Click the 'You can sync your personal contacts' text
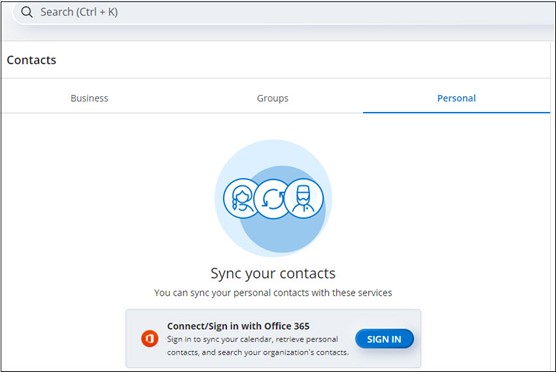 tap(273, 293)
